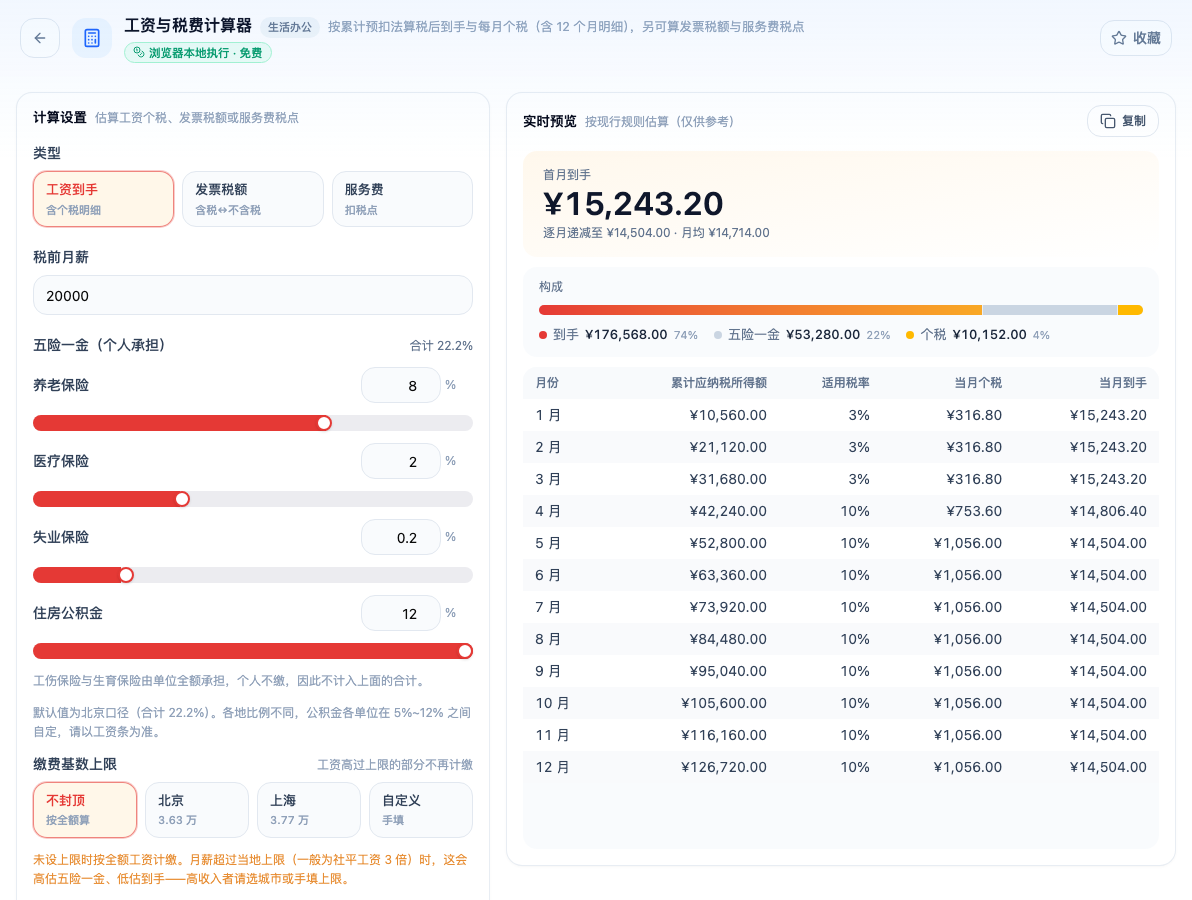The width and height of the screenshot is (1192, 900).
Task: Click the gray 五险一金 legend dot
Action: pos(718,334)
